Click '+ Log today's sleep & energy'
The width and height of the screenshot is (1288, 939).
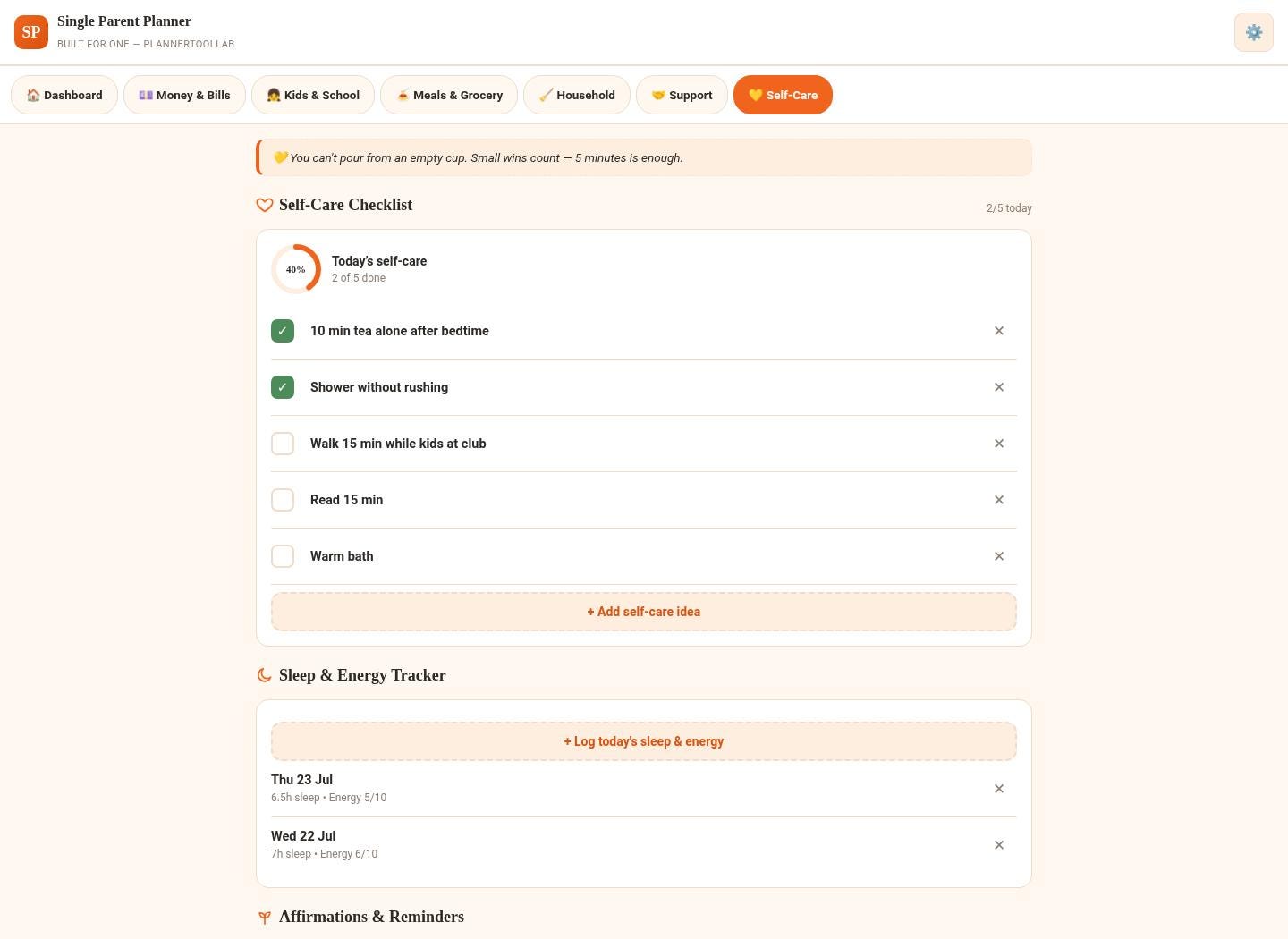click(x=644, y=741)
